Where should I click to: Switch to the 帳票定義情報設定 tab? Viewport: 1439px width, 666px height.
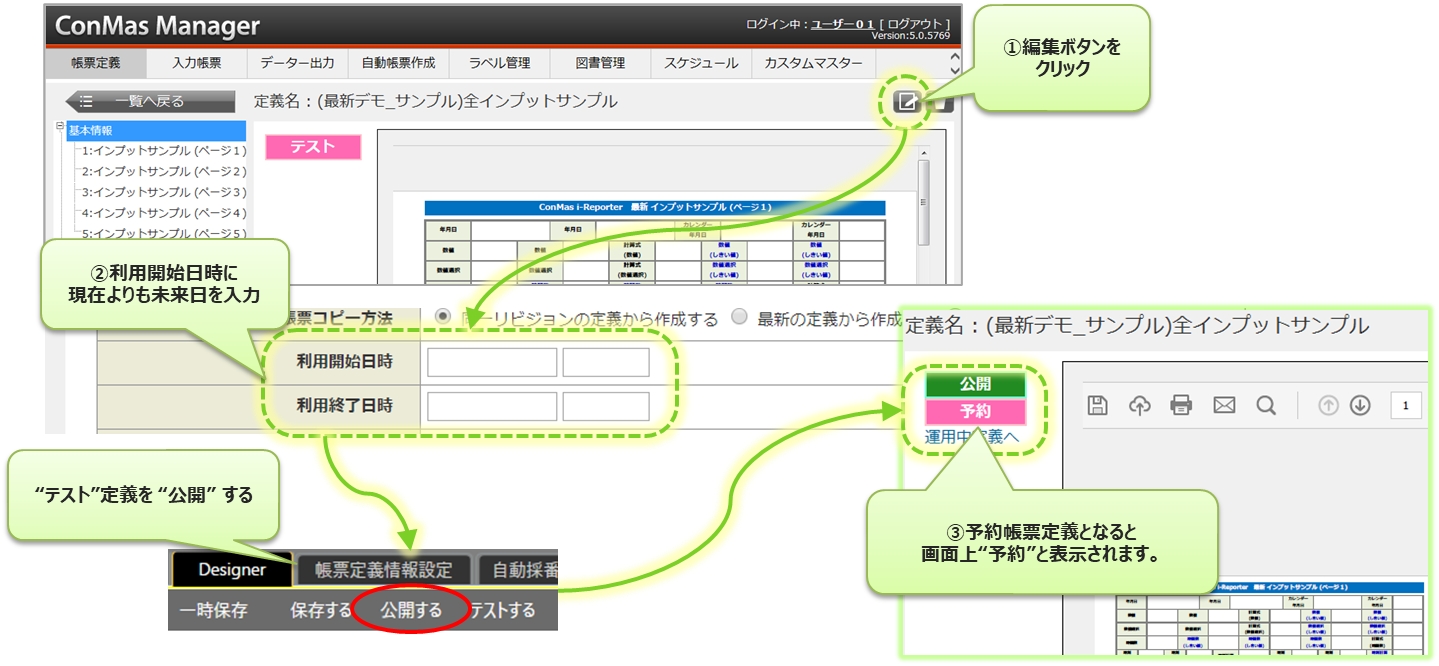tap(383, 570)
